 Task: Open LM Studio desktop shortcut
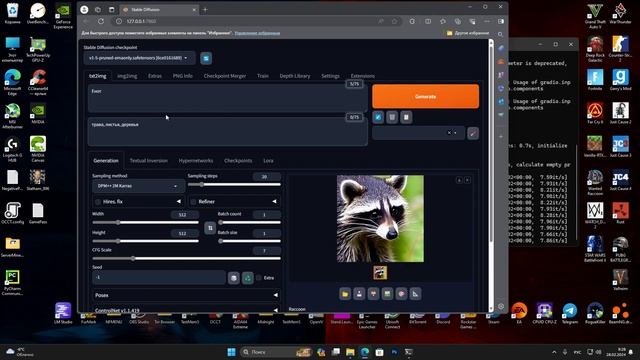tap(63, 313)
